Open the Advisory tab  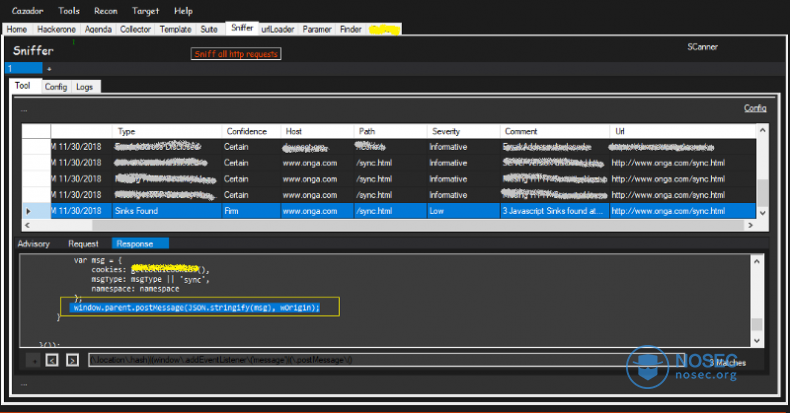pos(33,244)
